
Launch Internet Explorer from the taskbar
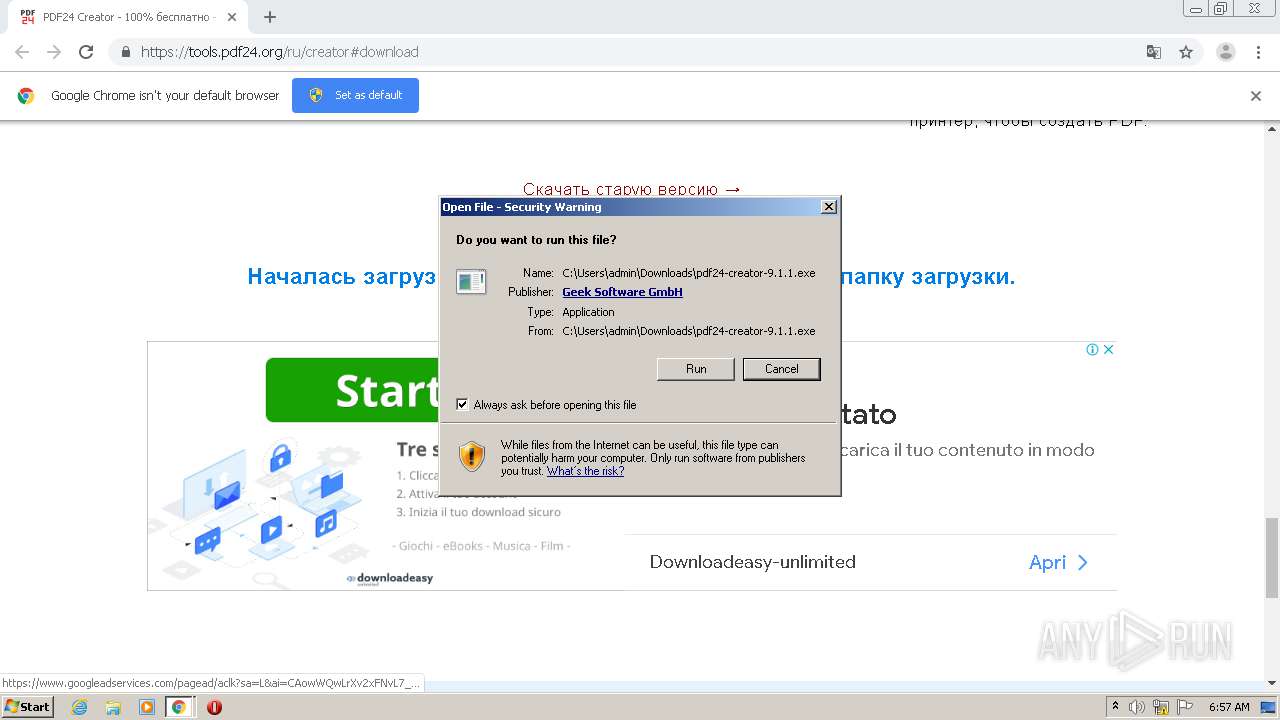point(79,707)
